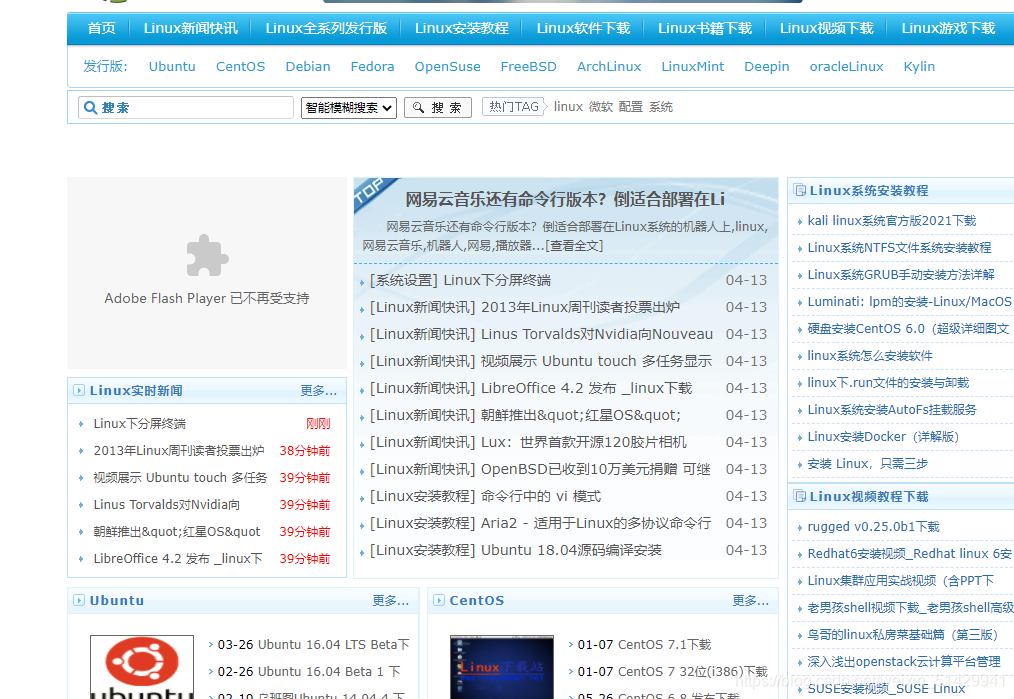
Task: Click 查看全文 under the top article
Action: (x=574, y=246)
